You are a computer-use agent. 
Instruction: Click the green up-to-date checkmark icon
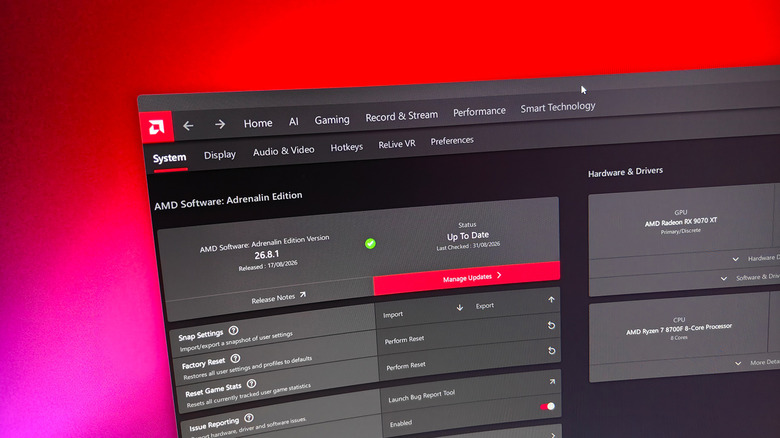370,243
